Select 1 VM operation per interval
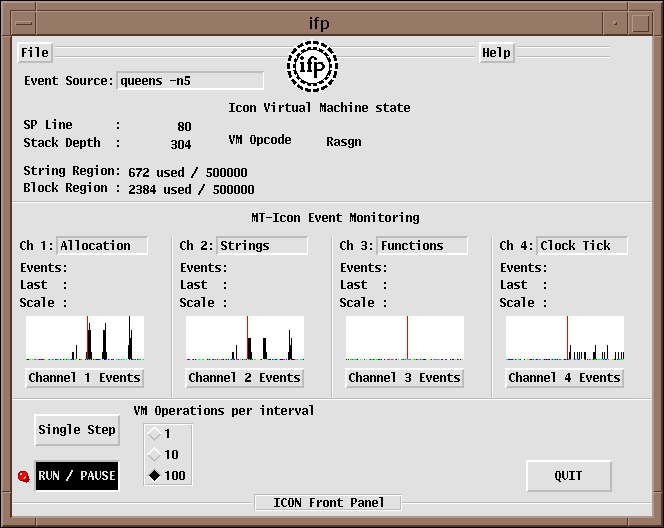 click(x=154, y=434)
